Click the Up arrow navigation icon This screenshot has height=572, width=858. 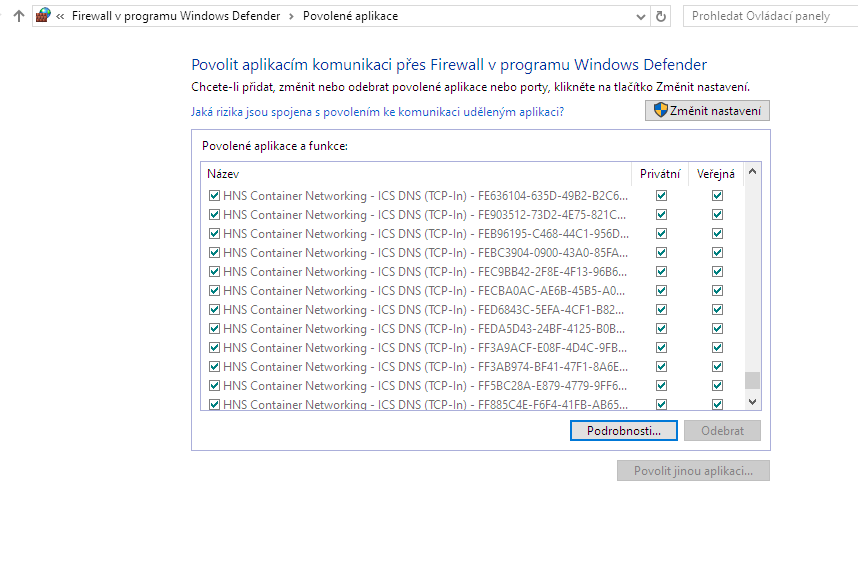coord(19,16)
